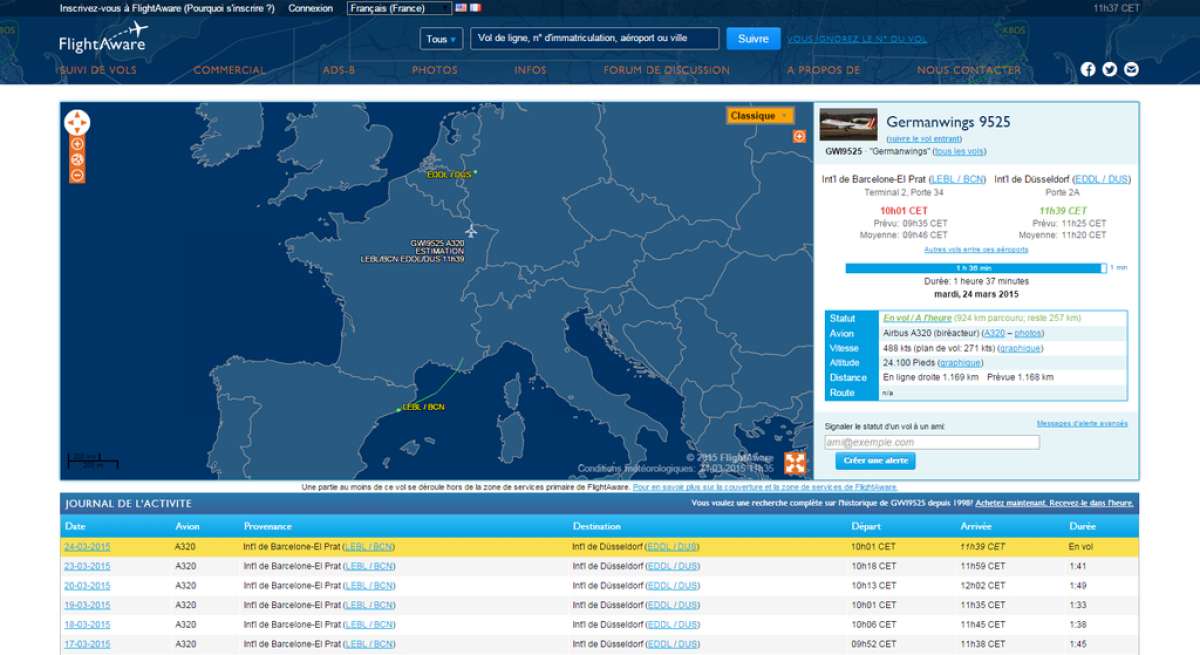Click the tous les vols link
Viewport: 1200px width, 655px height.
click(958, 151)
